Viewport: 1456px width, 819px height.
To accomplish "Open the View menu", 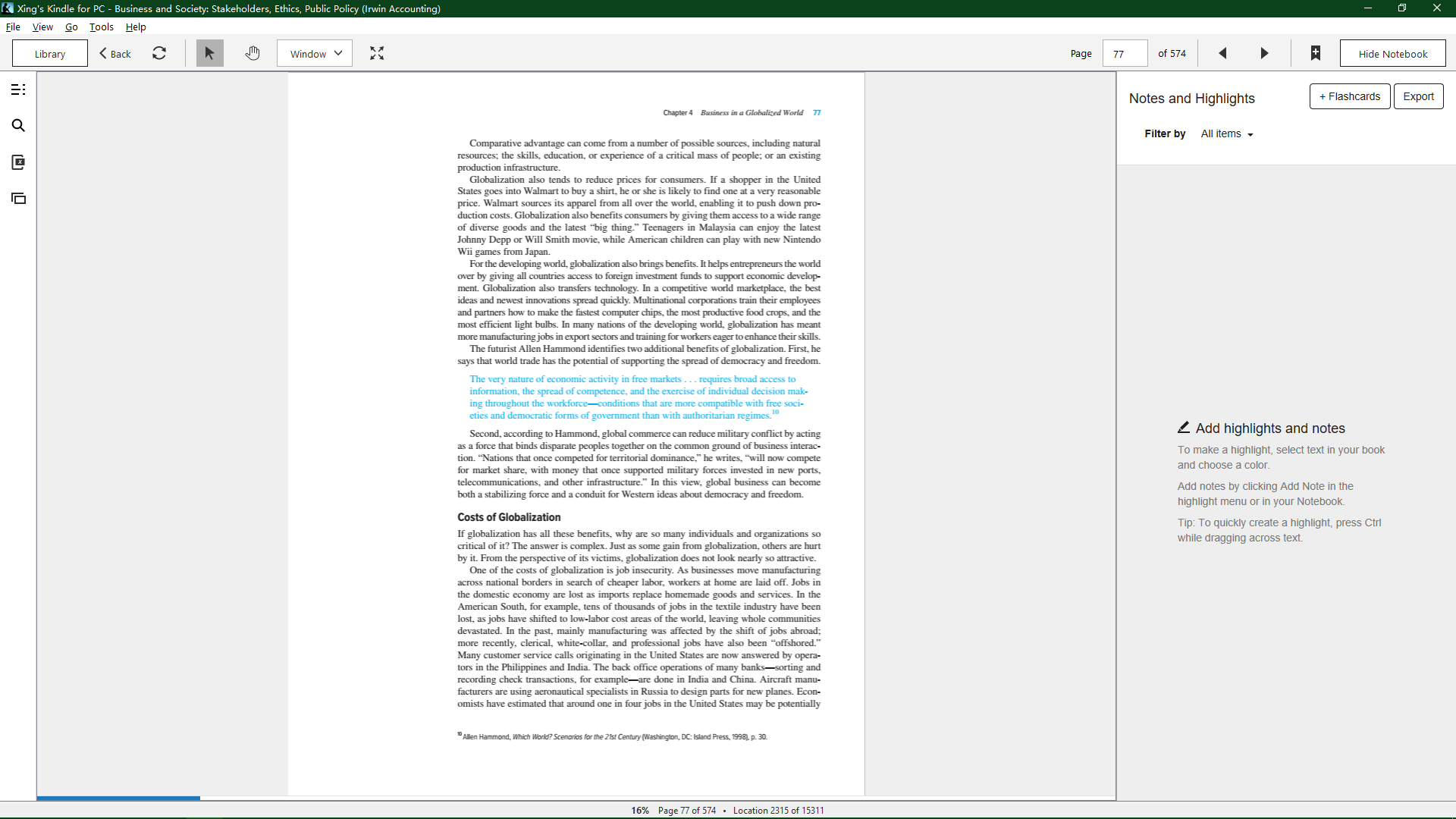I will [x=42, y=27].
